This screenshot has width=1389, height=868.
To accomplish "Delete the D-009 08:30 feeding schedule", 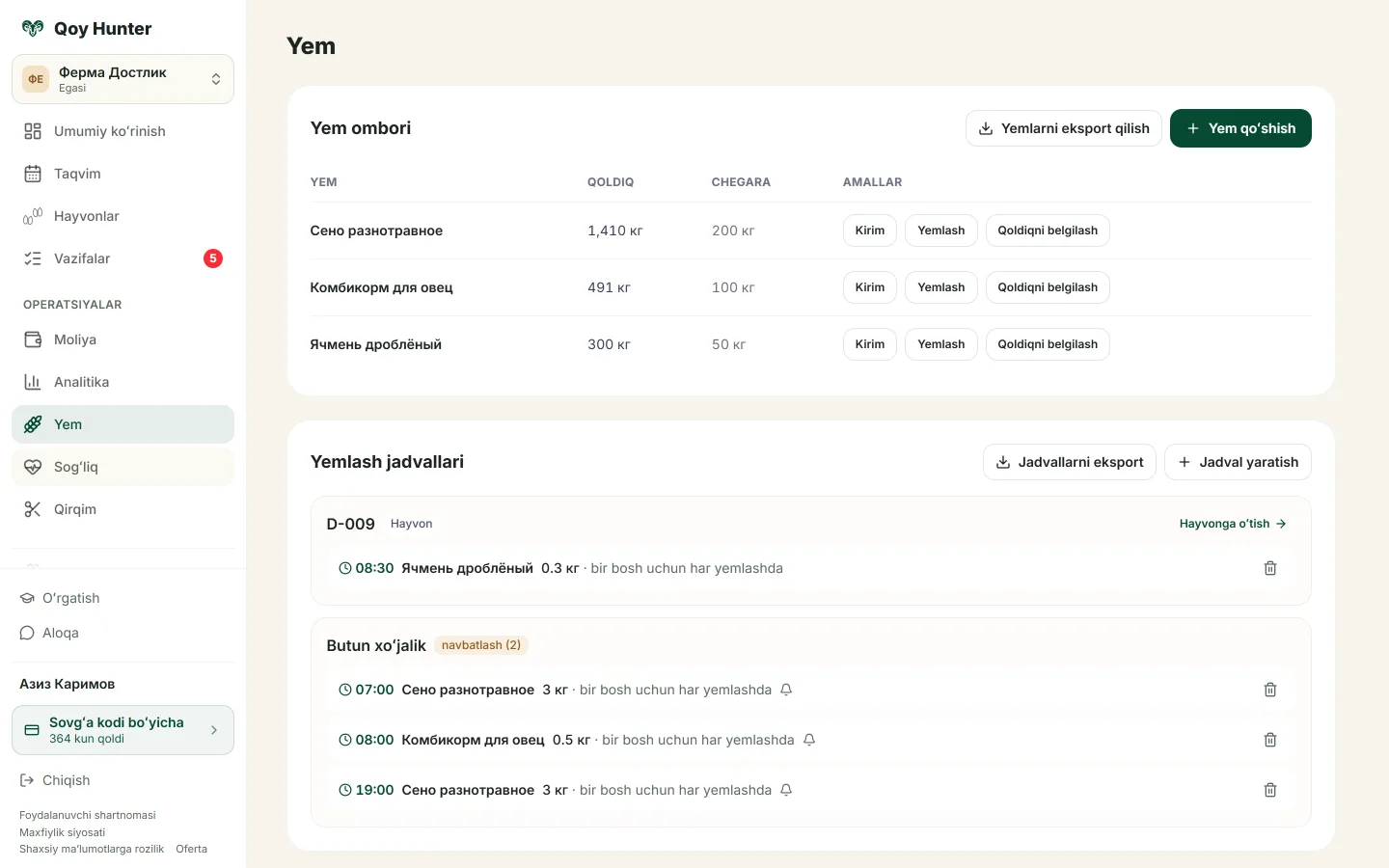I will (x=1270, y=568).
